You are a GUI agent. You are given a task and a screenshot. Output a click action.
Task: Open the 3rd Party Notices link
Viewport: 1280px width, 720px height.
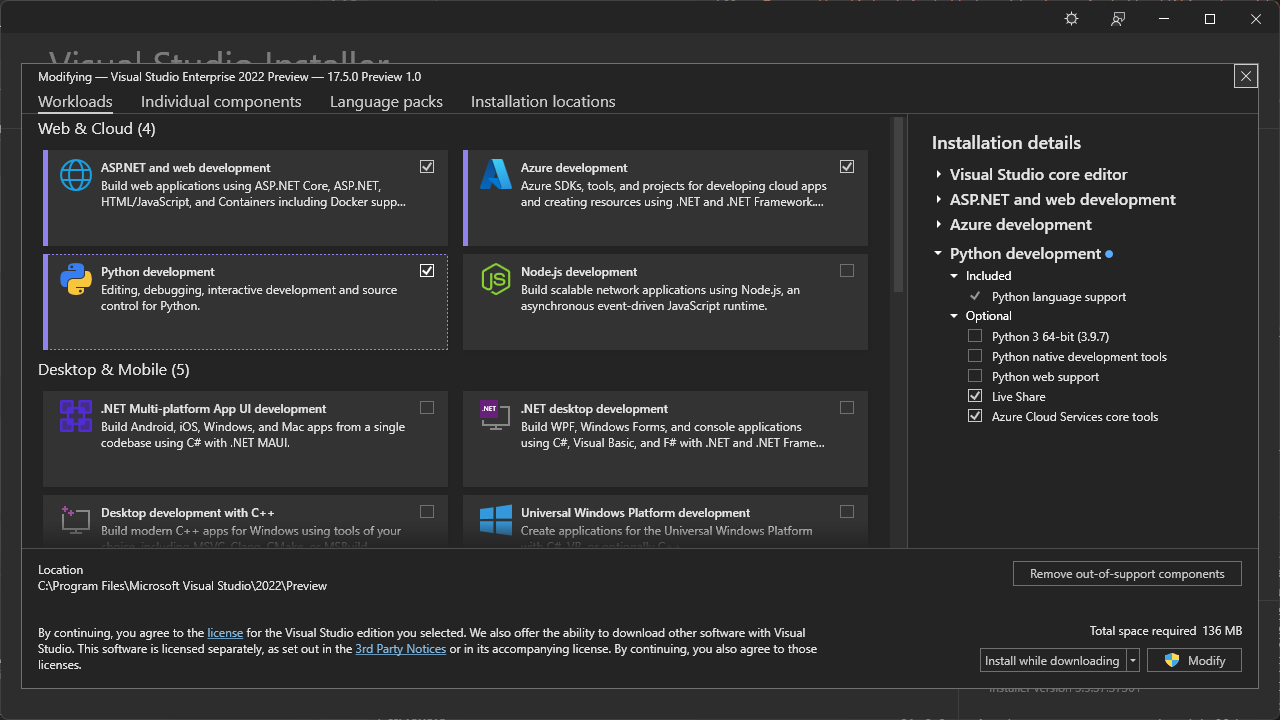400,649
